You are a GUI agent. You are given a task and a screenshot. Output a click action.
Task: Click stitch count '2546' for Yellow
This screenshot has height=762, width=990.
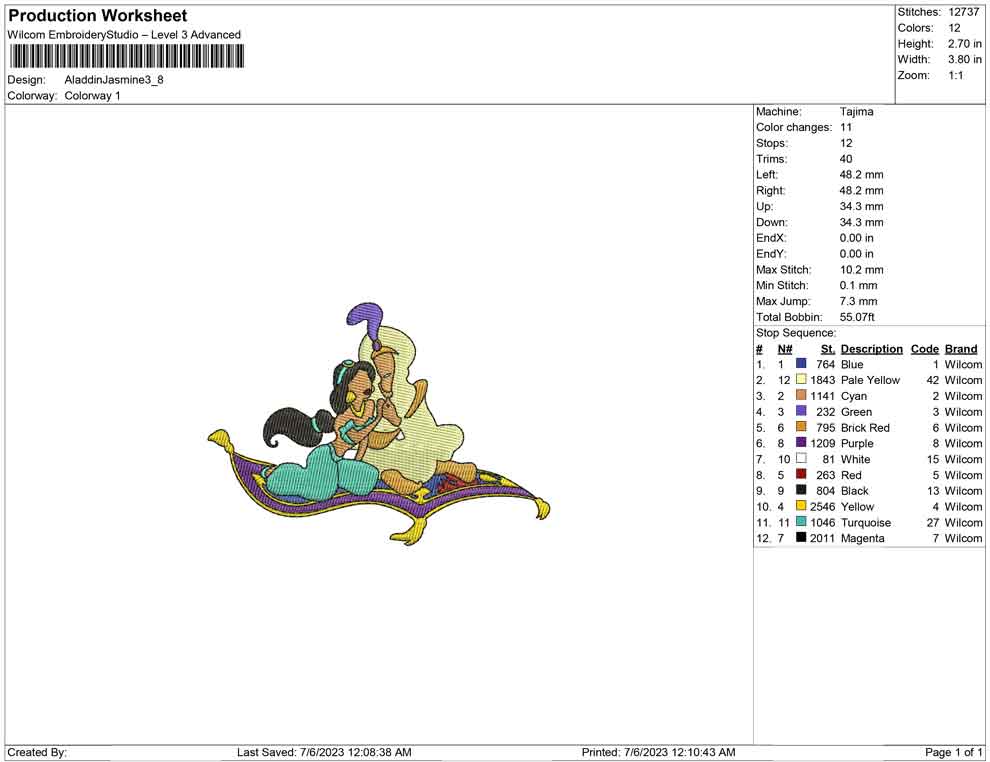point(822,506)
